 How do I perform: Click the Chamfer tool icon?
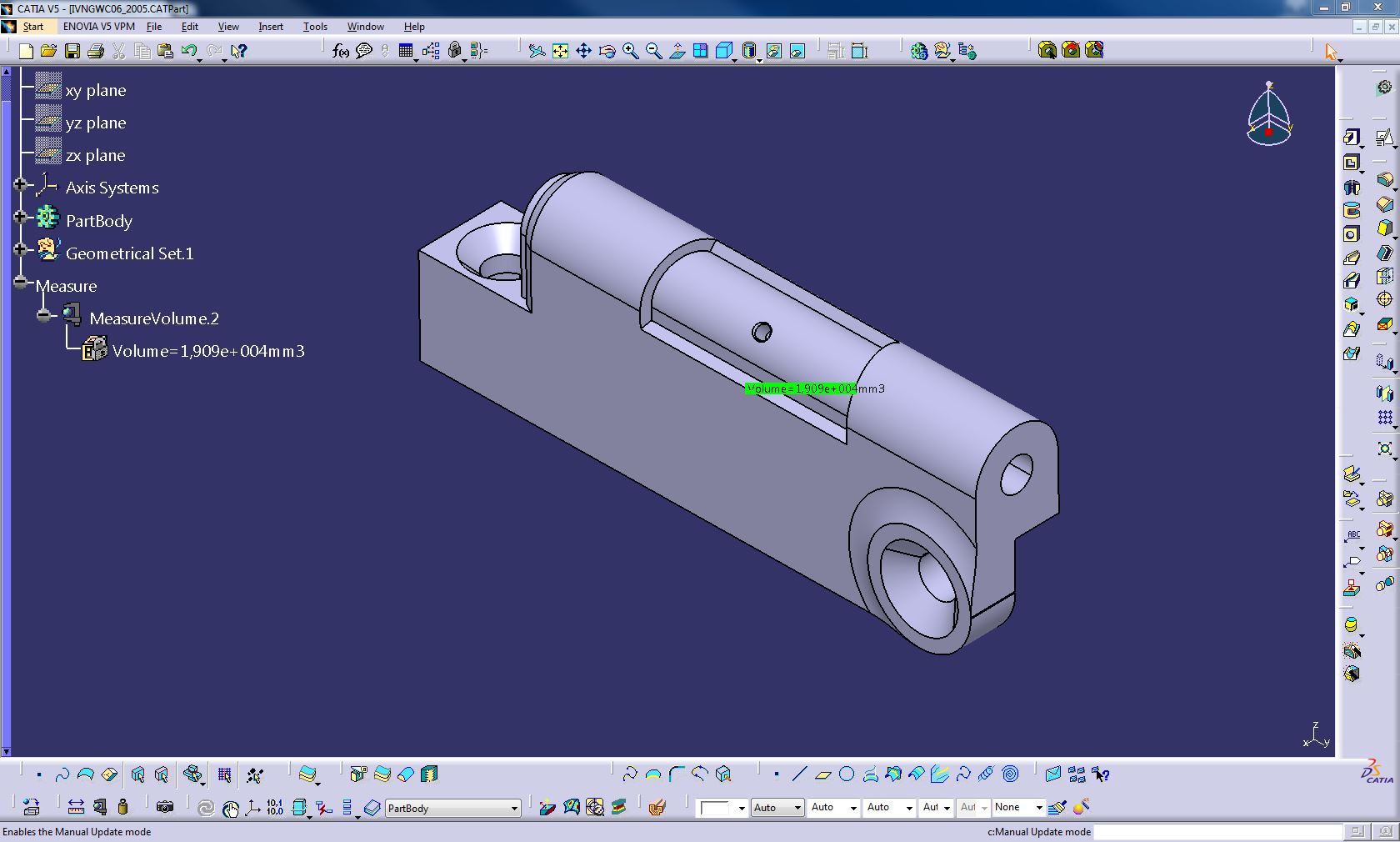(x=1385, y=203)
